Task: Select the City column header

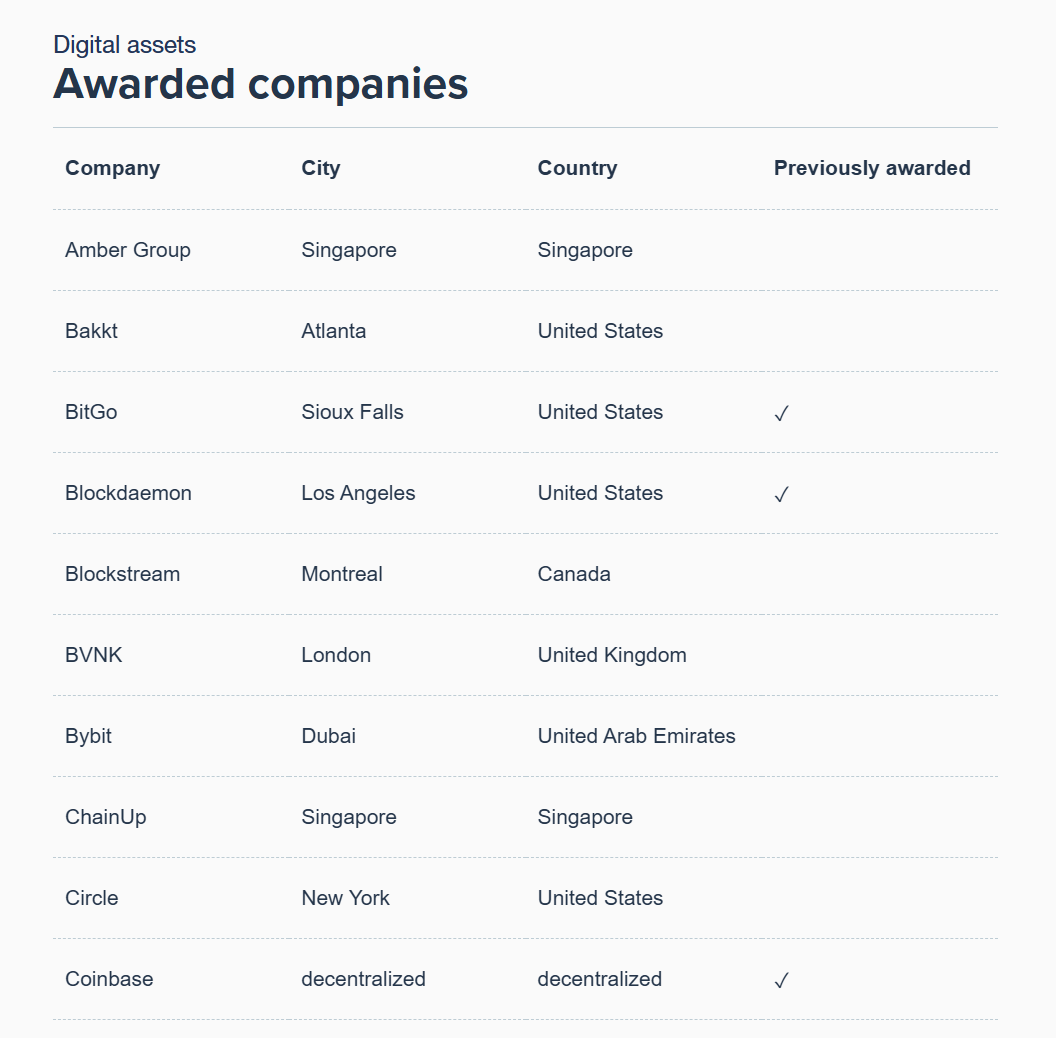Action: pos(321,168)
